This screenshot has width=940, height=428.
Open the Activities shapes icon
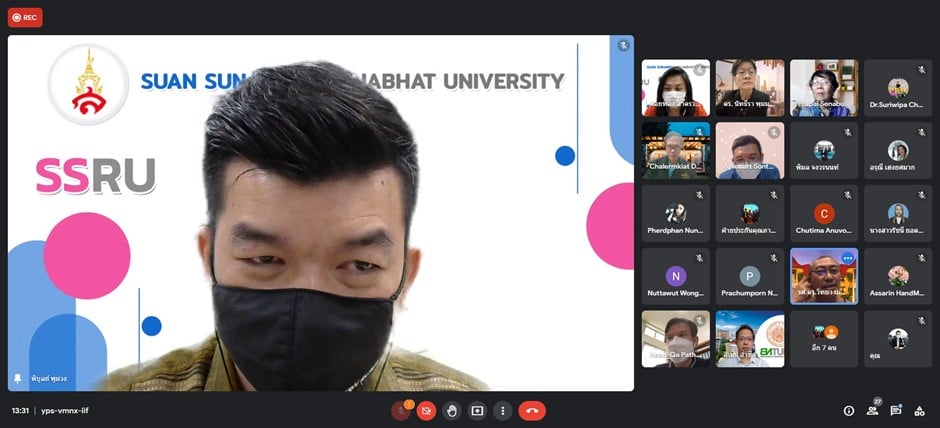click(920, 410)
